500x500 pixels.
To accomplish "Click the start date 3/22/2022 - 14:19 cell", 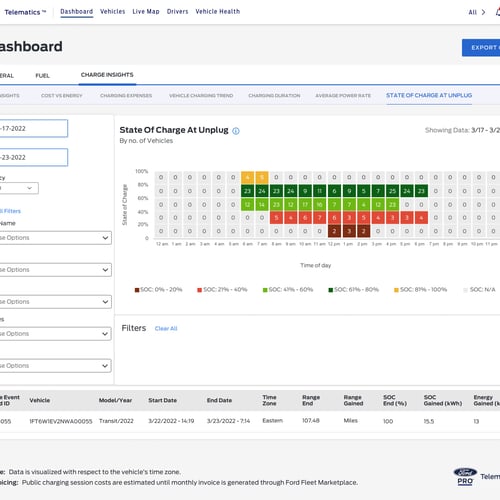I will point(171,421).
